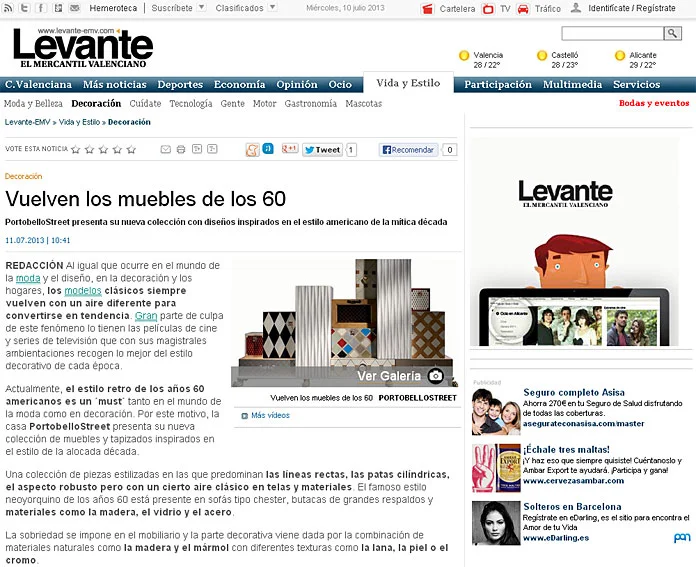Image resolution: width=696 pixels, height=567 pixels.
Task: Rate the article three stars
Action: click(x=103, y=149)
